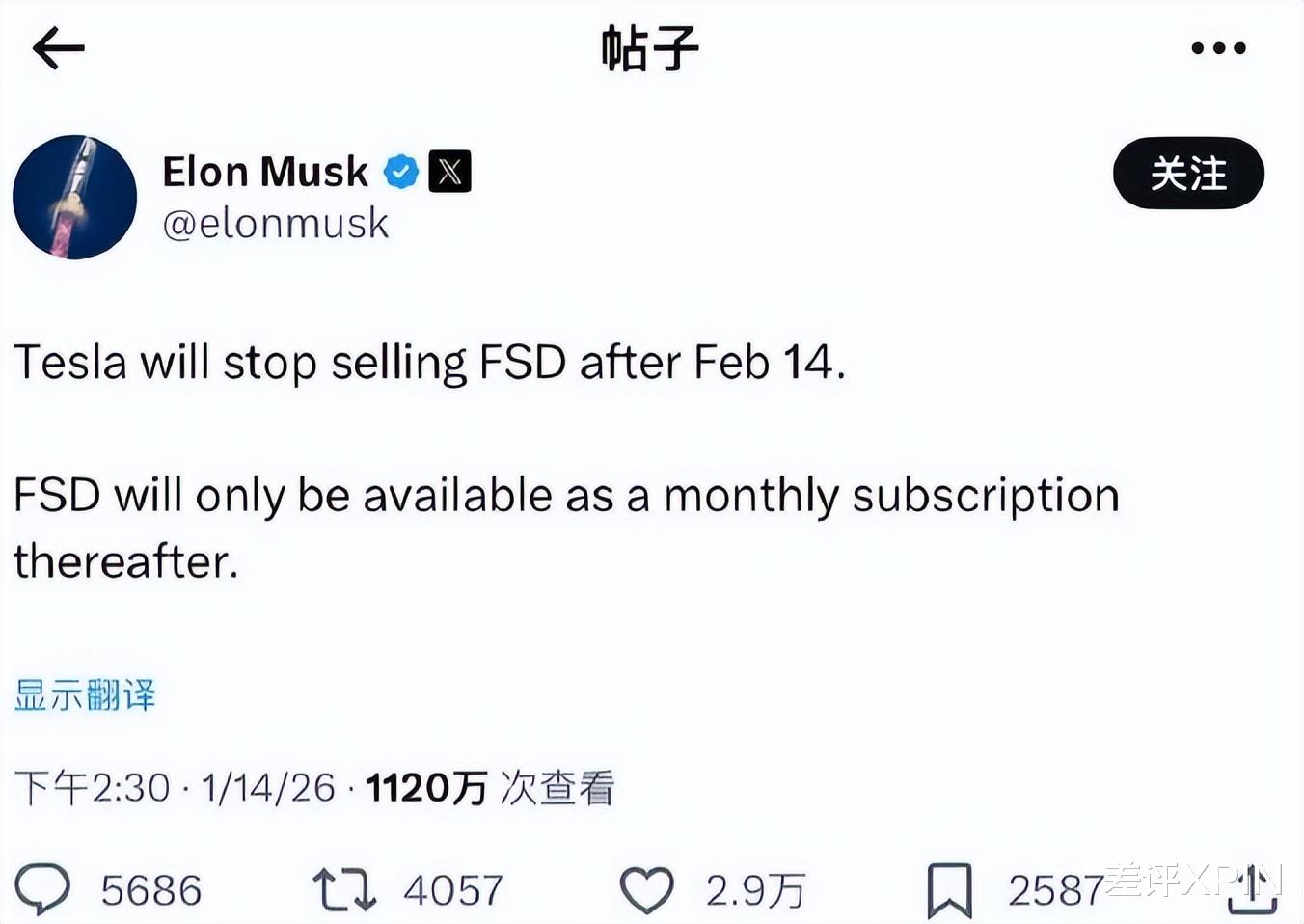Tap the back arrow icon
The image size is (1304, 924).
click(58, 48)
